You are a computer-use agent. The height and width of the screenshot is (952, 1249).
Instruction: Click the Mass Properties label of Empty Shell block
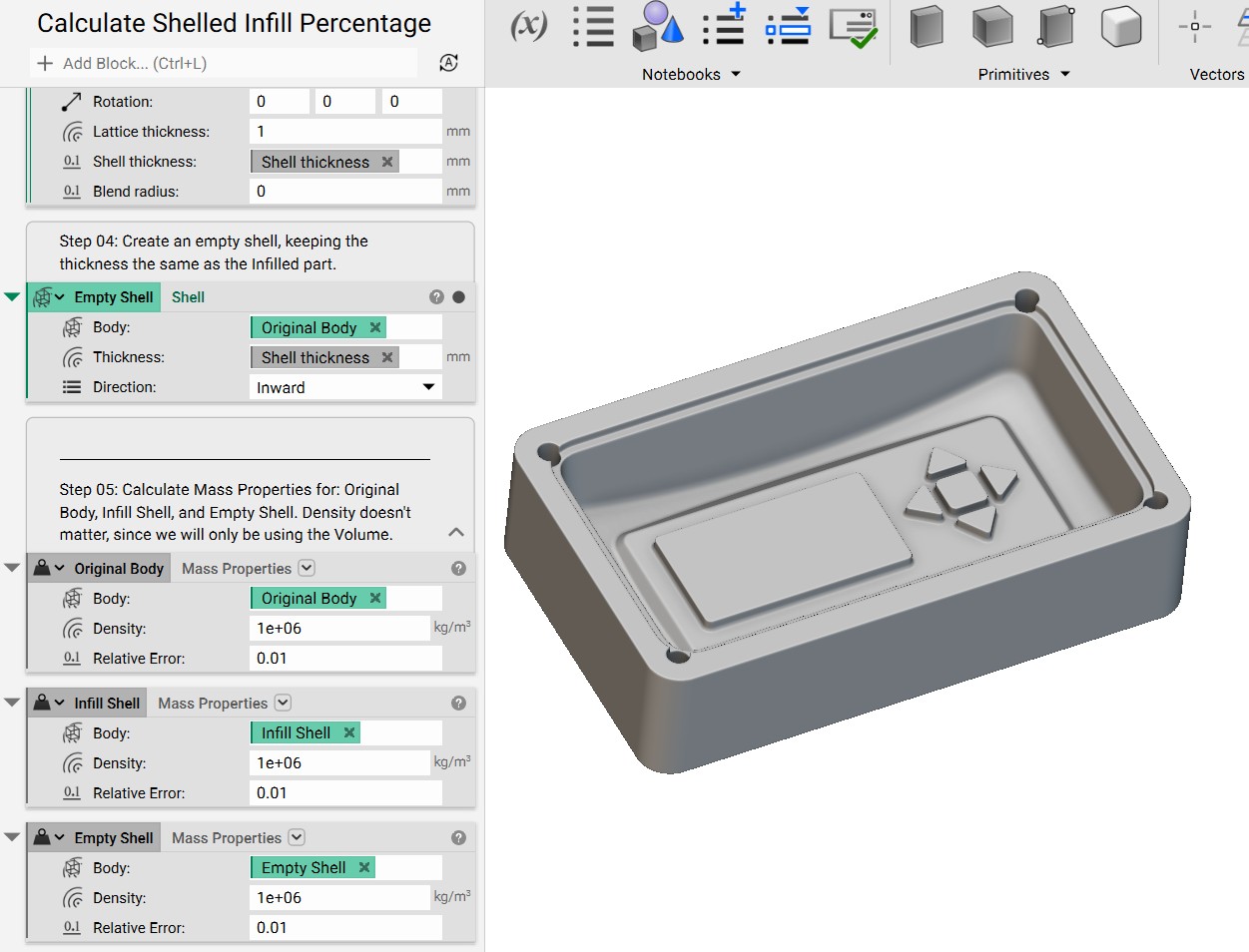(227, 838)
